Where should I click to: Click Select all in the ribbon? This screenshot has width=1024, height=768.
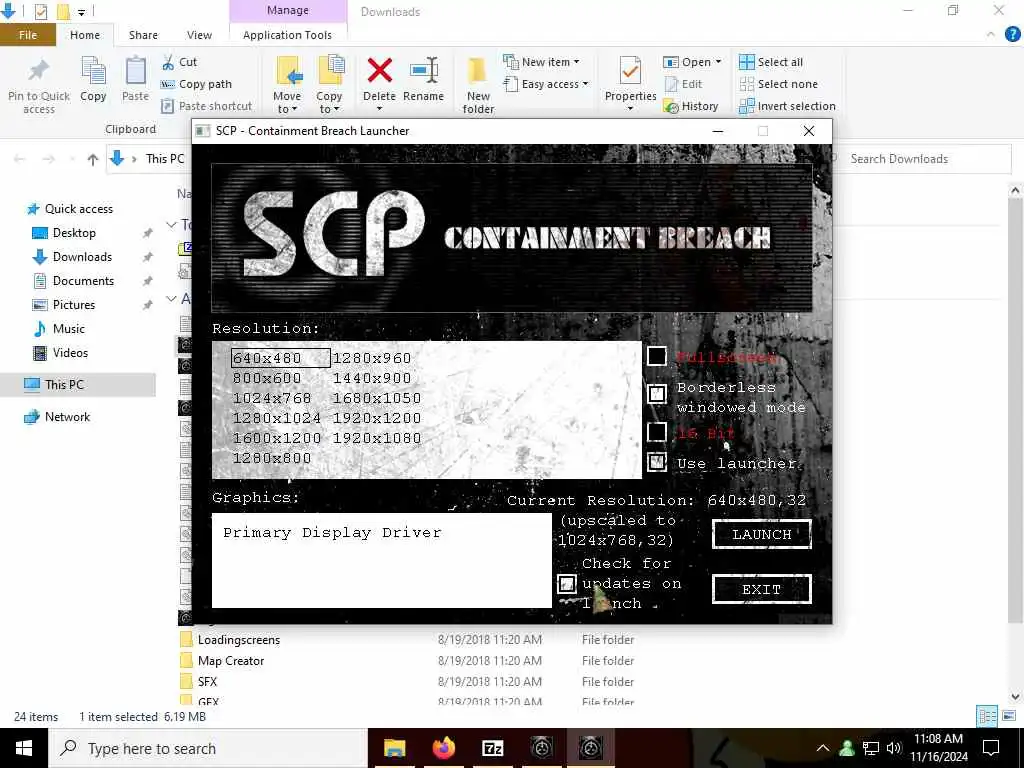tap(771, 62)
